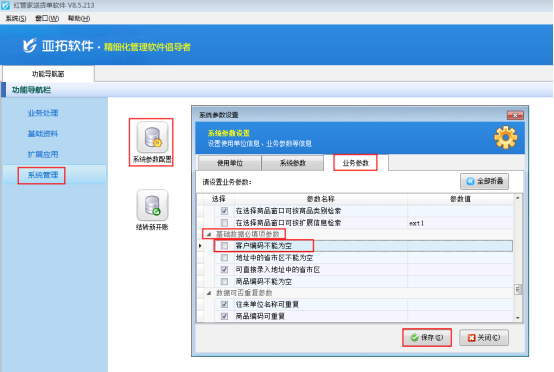Click the gear icon in settings header
The image size is (554, 372).
[506, 137]
